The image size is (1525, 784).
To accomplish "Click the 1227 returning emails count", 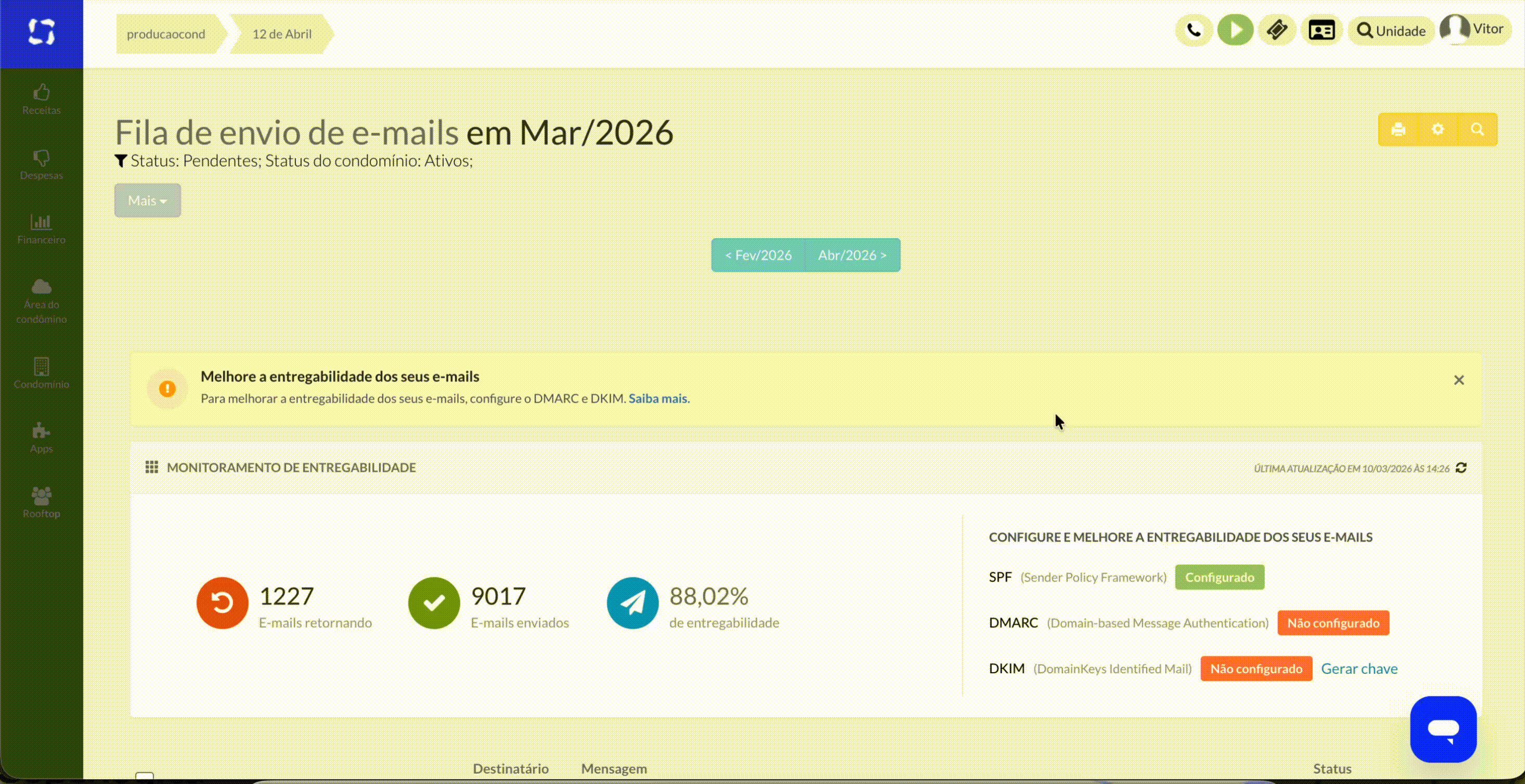I will 287,596.
